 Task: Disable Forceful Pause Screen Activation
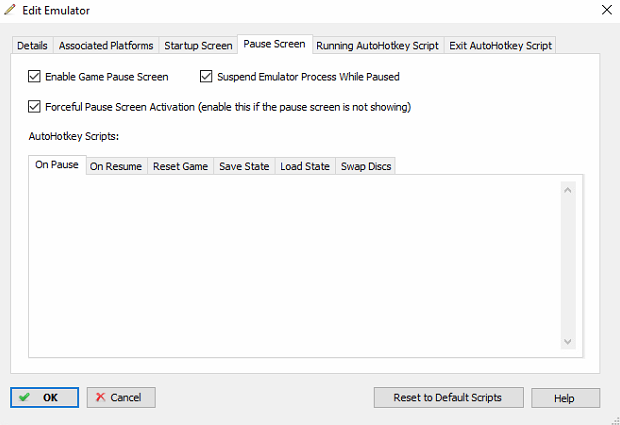[34, 106]
